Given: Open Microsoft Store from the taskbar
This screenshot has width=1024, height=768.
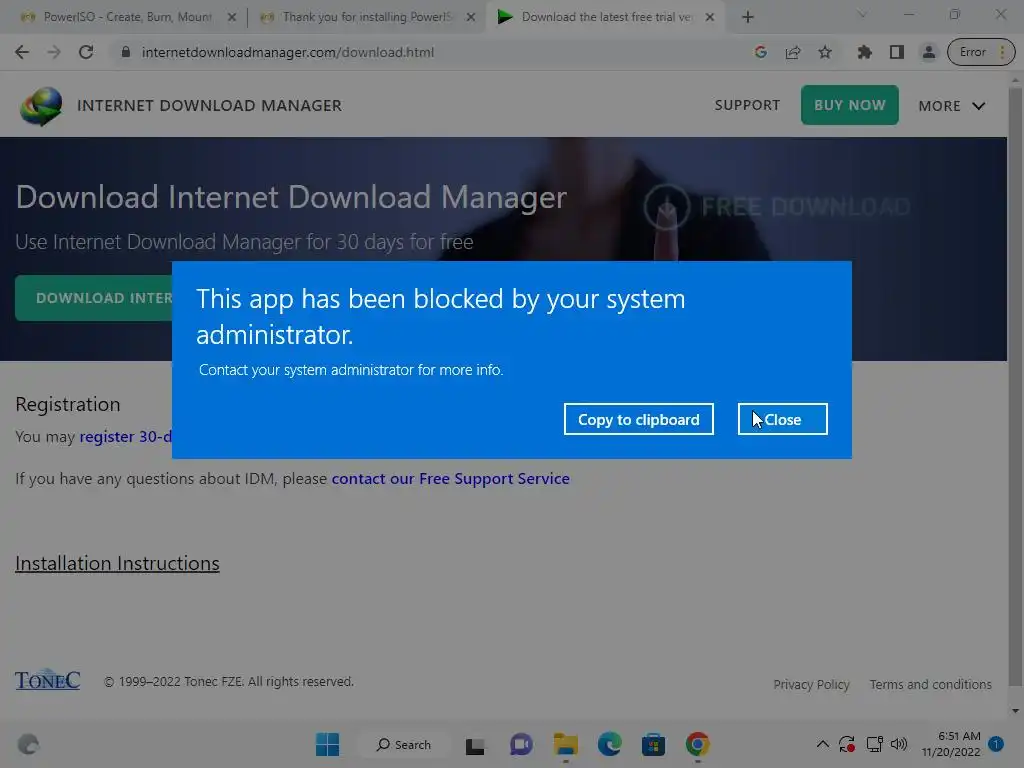Looking at the screenshot, I should tap(653, 744).
